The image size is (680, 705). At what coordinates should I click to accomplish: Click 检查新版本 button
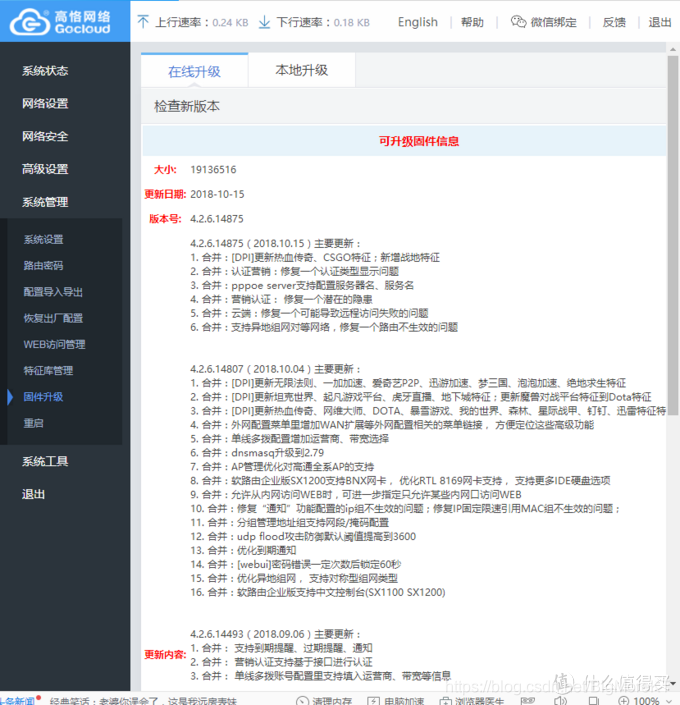[187, 107]
